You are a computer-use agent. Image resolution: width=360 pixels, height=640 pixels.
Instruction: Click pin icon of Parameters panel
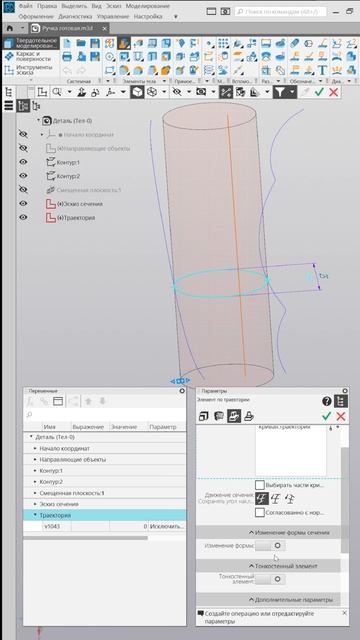pyautogui.click(x=345, y=391)
